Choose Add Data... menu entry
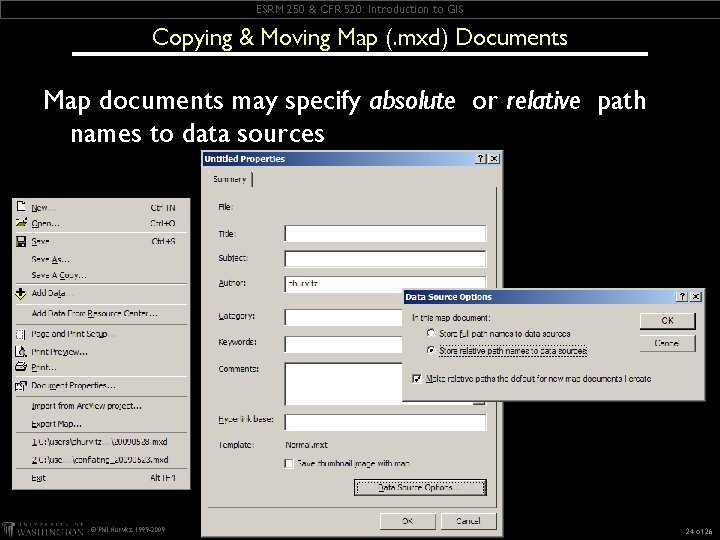720x540 pixels. (103, 293)
